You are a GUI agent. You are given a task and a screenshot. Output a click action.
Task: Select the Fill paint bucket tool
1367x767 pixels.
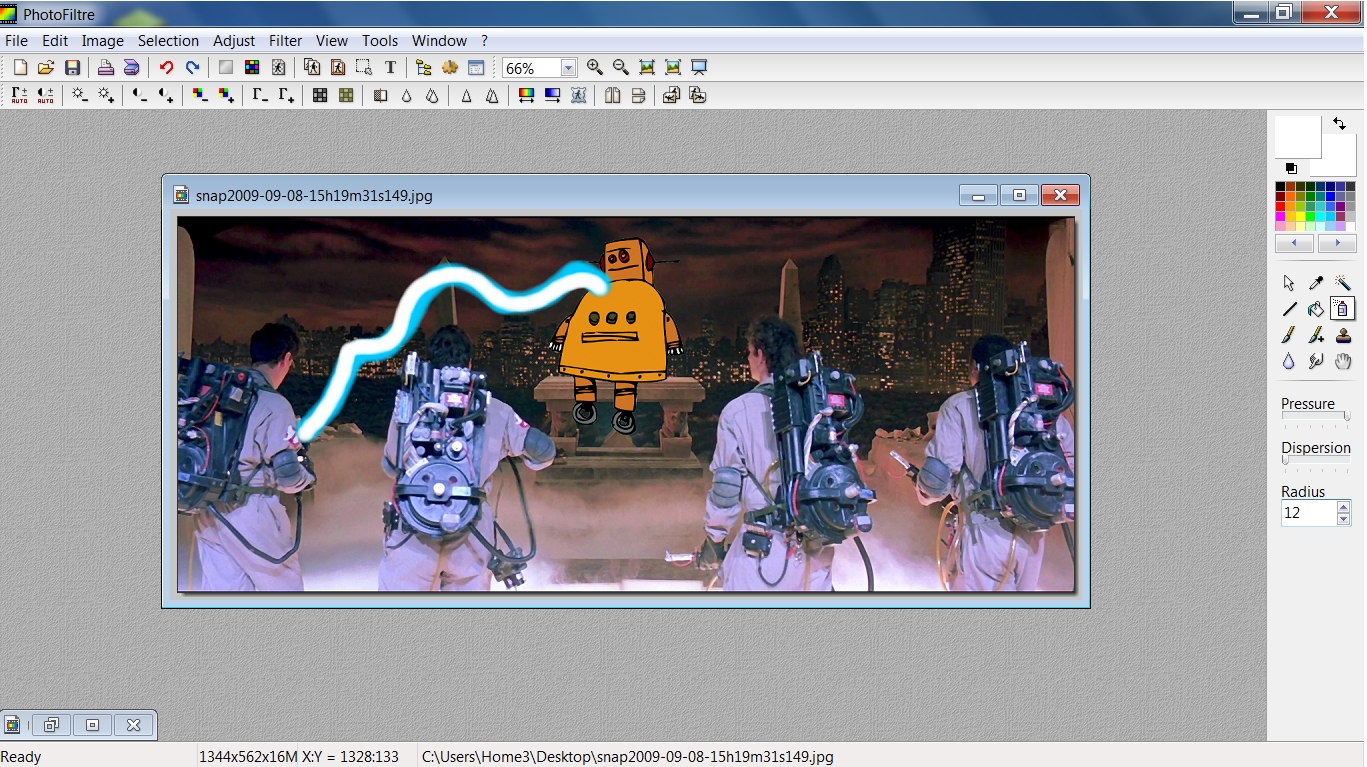pyautogui.click(x=1316, y=309)
